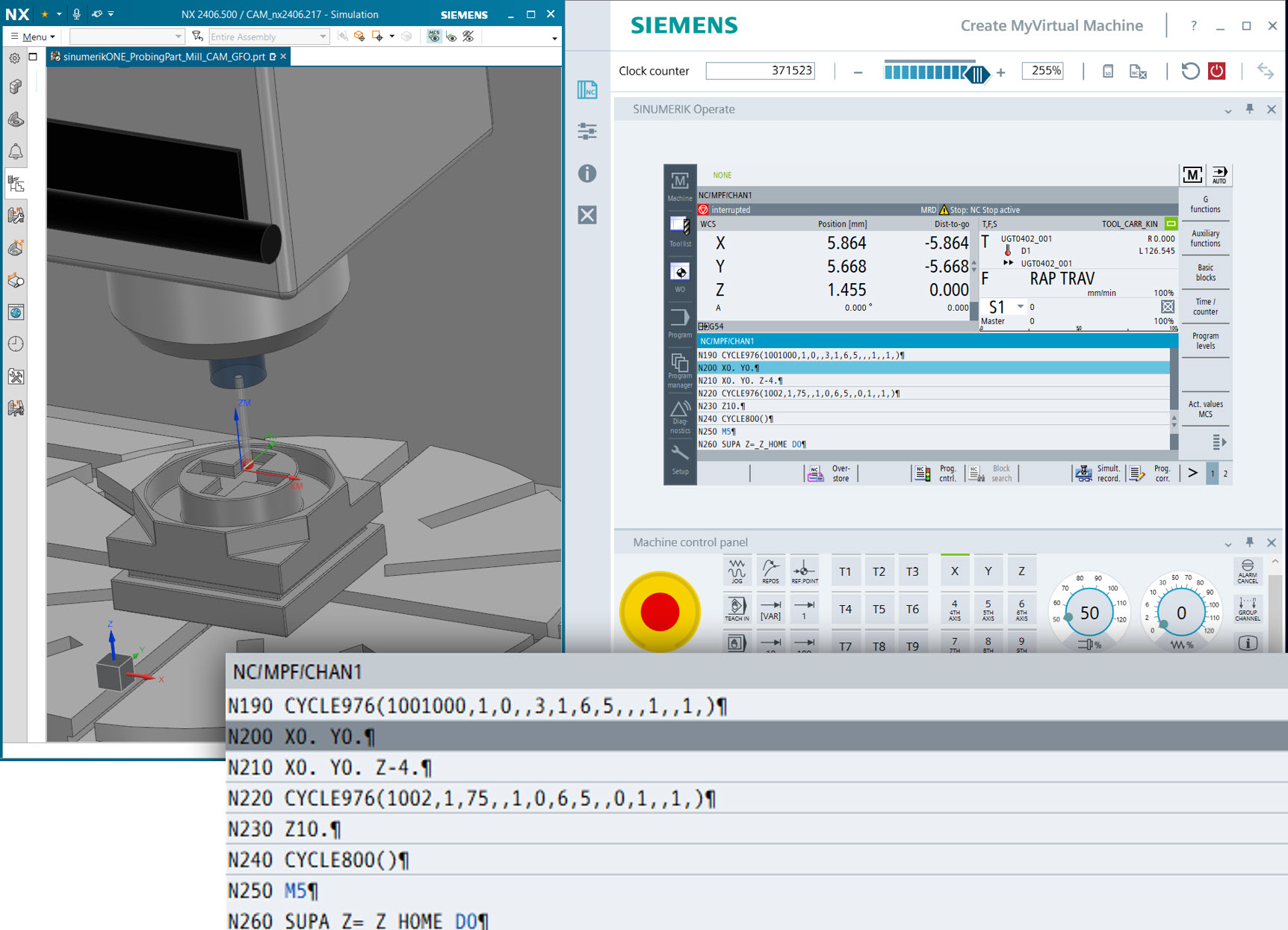Open the S1 spindle selector dropdown
The width and height of the screenshot is (1288, 930).
[1021, 306]
